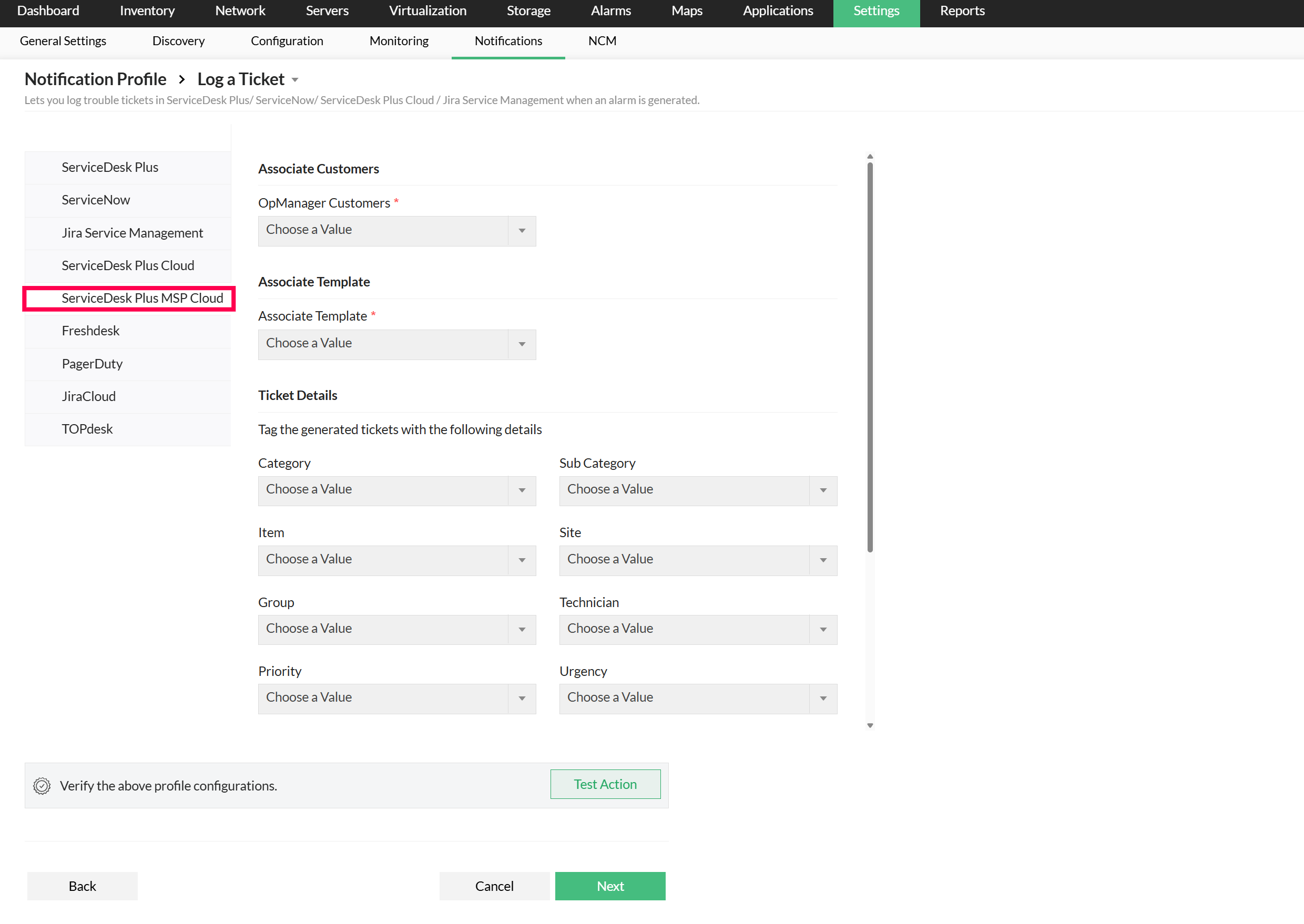The height and width of the screenshot is (924, 1304).
Task: Select PagerDuty in sidebar
Action: pos(128,364)
